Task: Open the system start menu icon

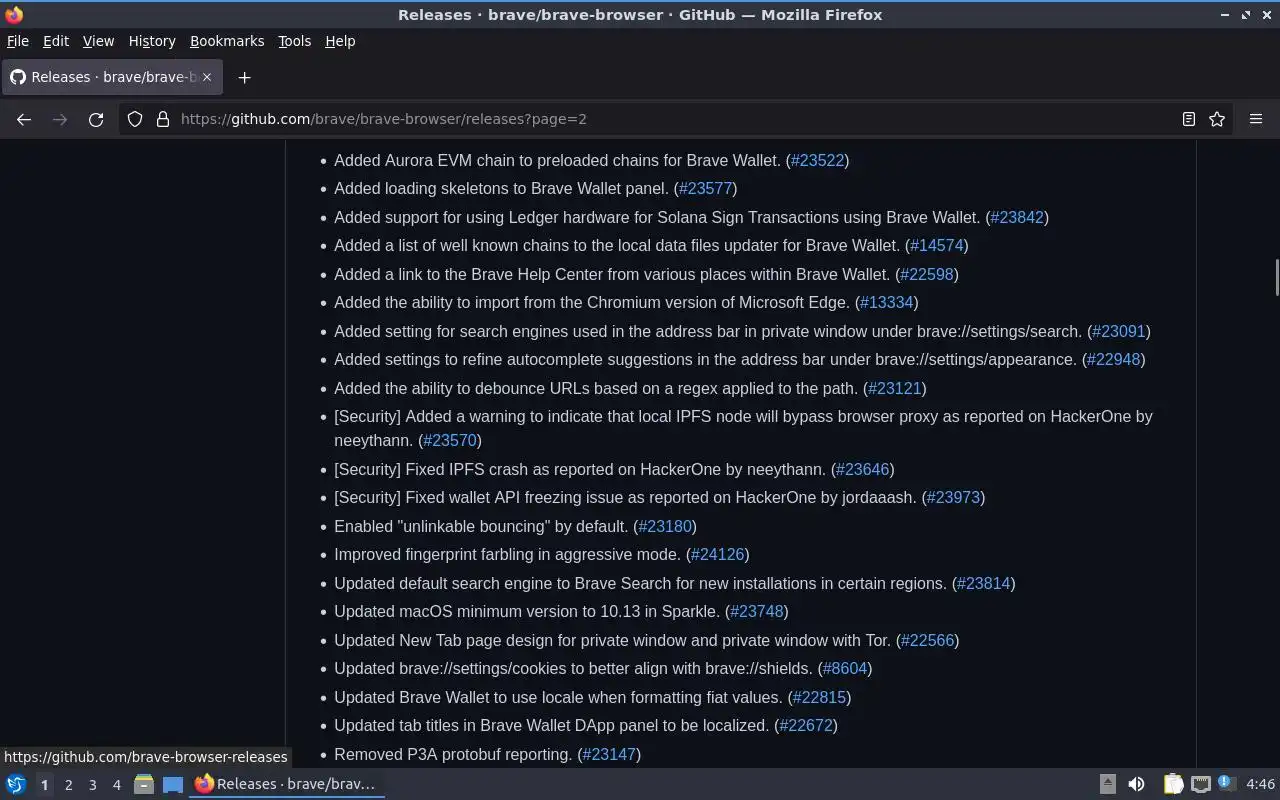Action: (x=15, y=784)
